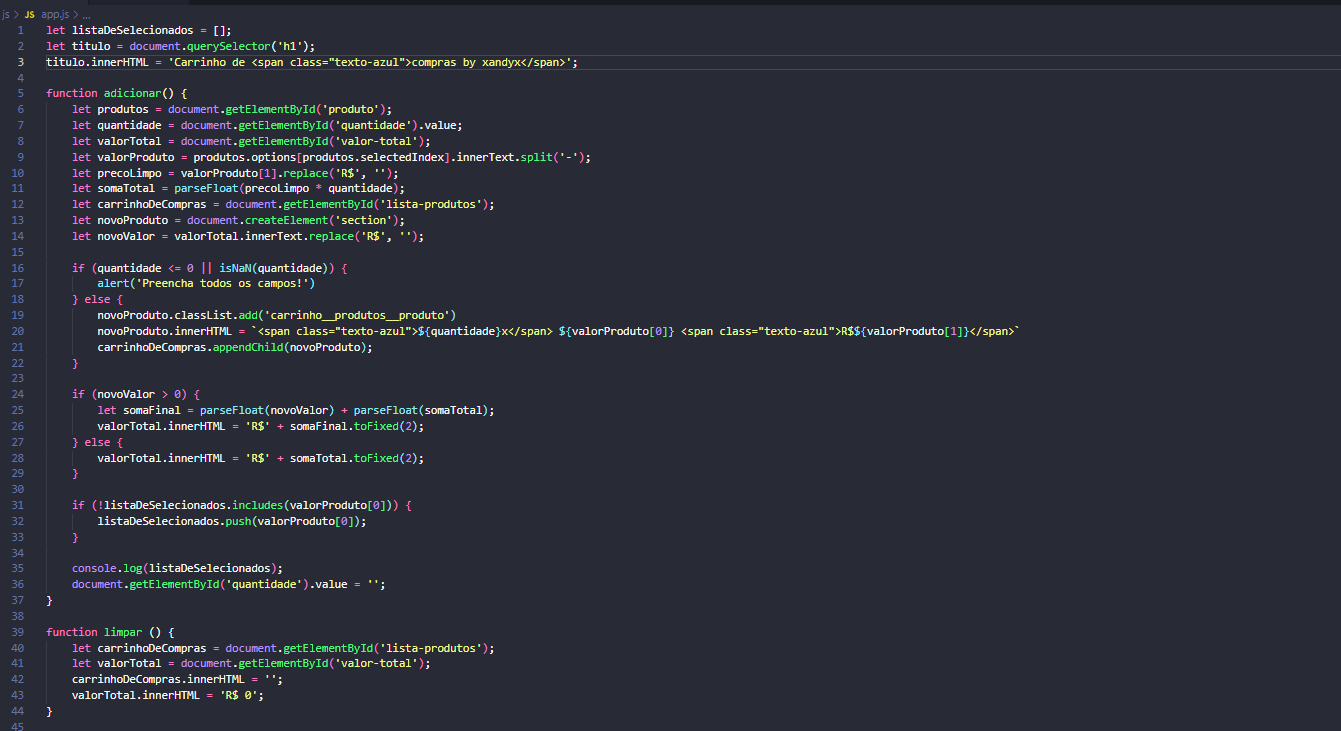Screen dimensions: 1341x731
Task: Click line number 1 in the gutter
Action: (20, 30)
